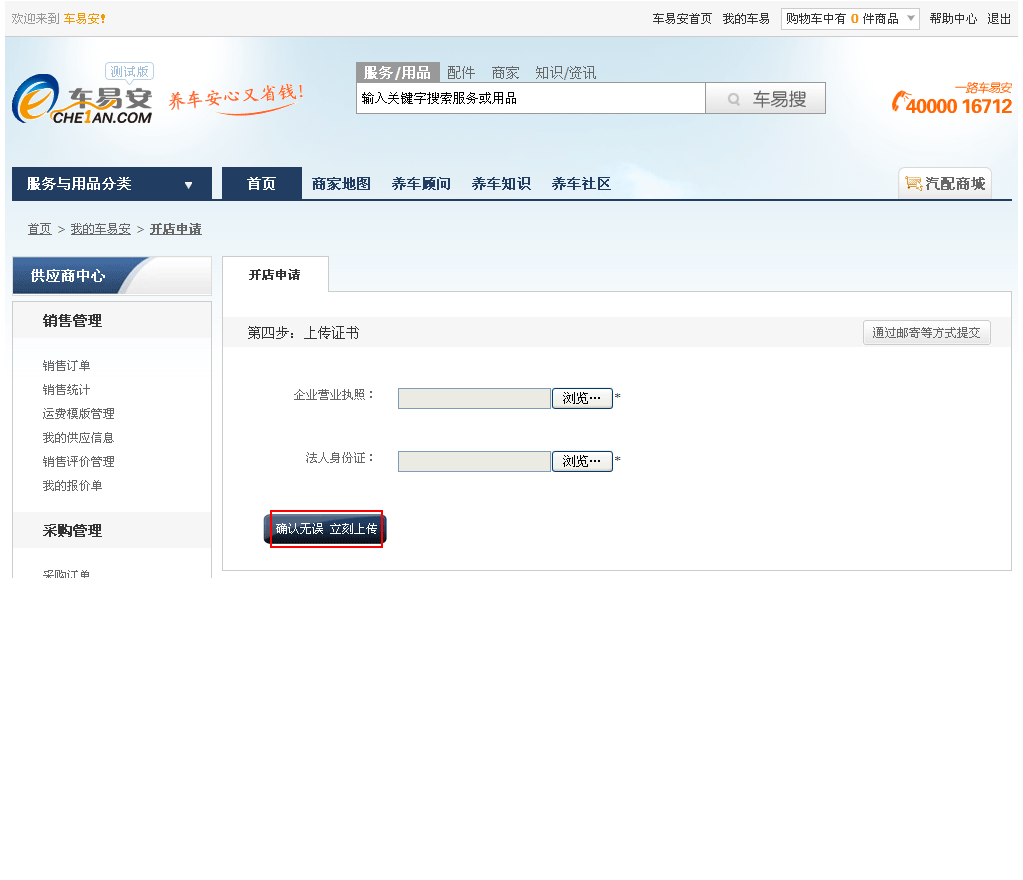Screen dimensions: 1023x880
Task: Select the 商家 search tab
Action: (505, 72)
